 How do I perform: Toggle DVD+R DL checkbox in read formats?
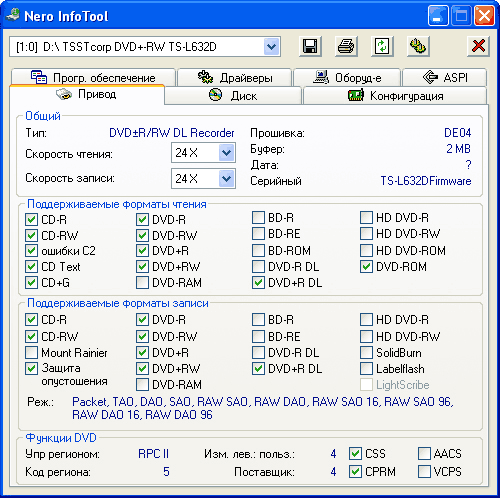point(258,283)
